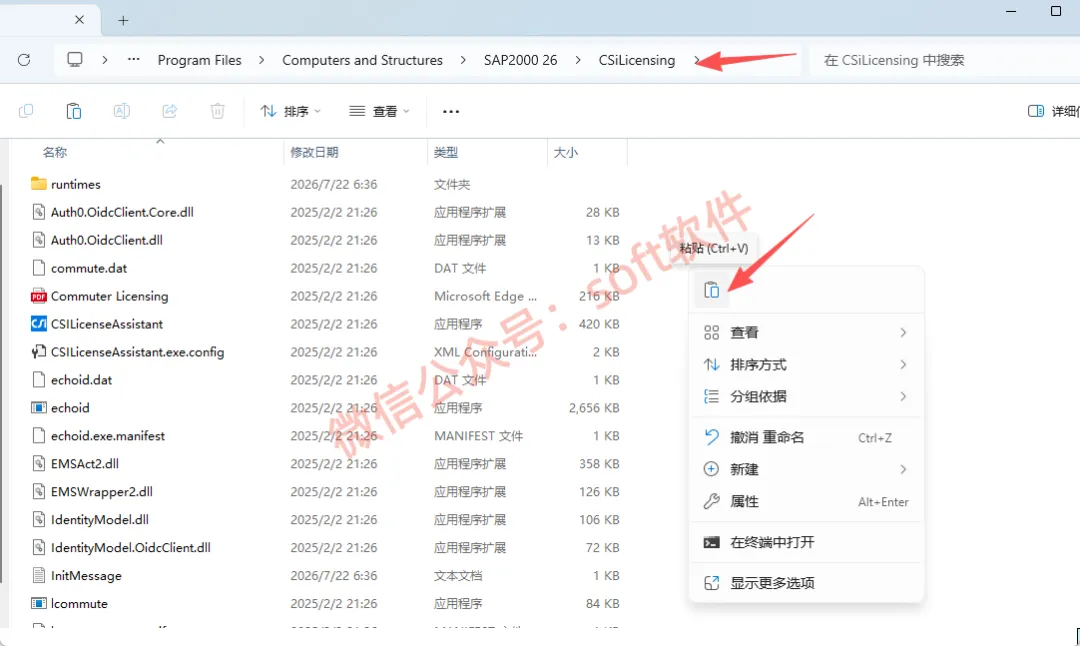Click the Rename icon in the toolbar
This screenshot has height=646, width=1080.
tap(122, 111)
